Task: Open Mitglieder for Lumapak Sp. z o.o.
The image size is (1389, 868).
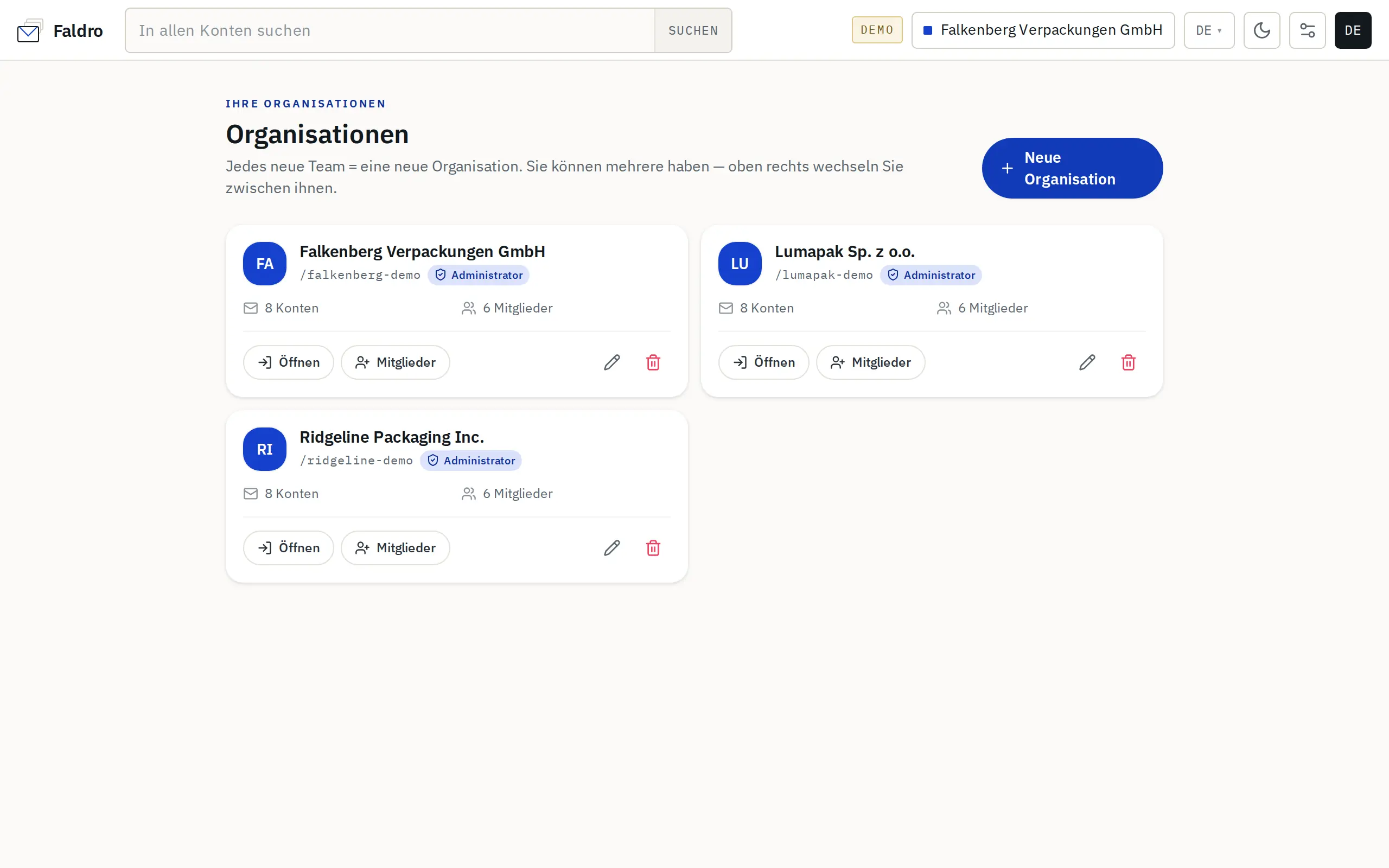Action: [x=871, y=362]
